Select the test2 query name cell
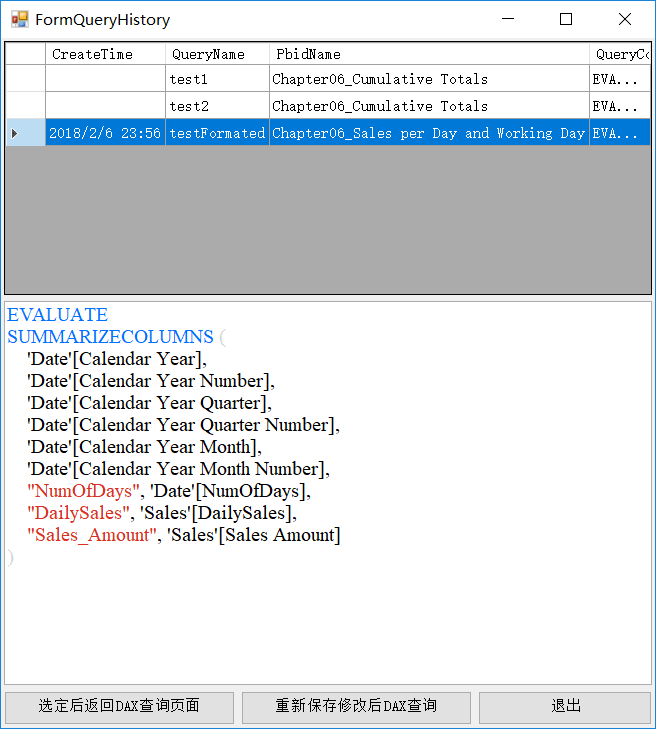Image resolution: width=656 pixels, height=729 pixels. coord(218,106)
